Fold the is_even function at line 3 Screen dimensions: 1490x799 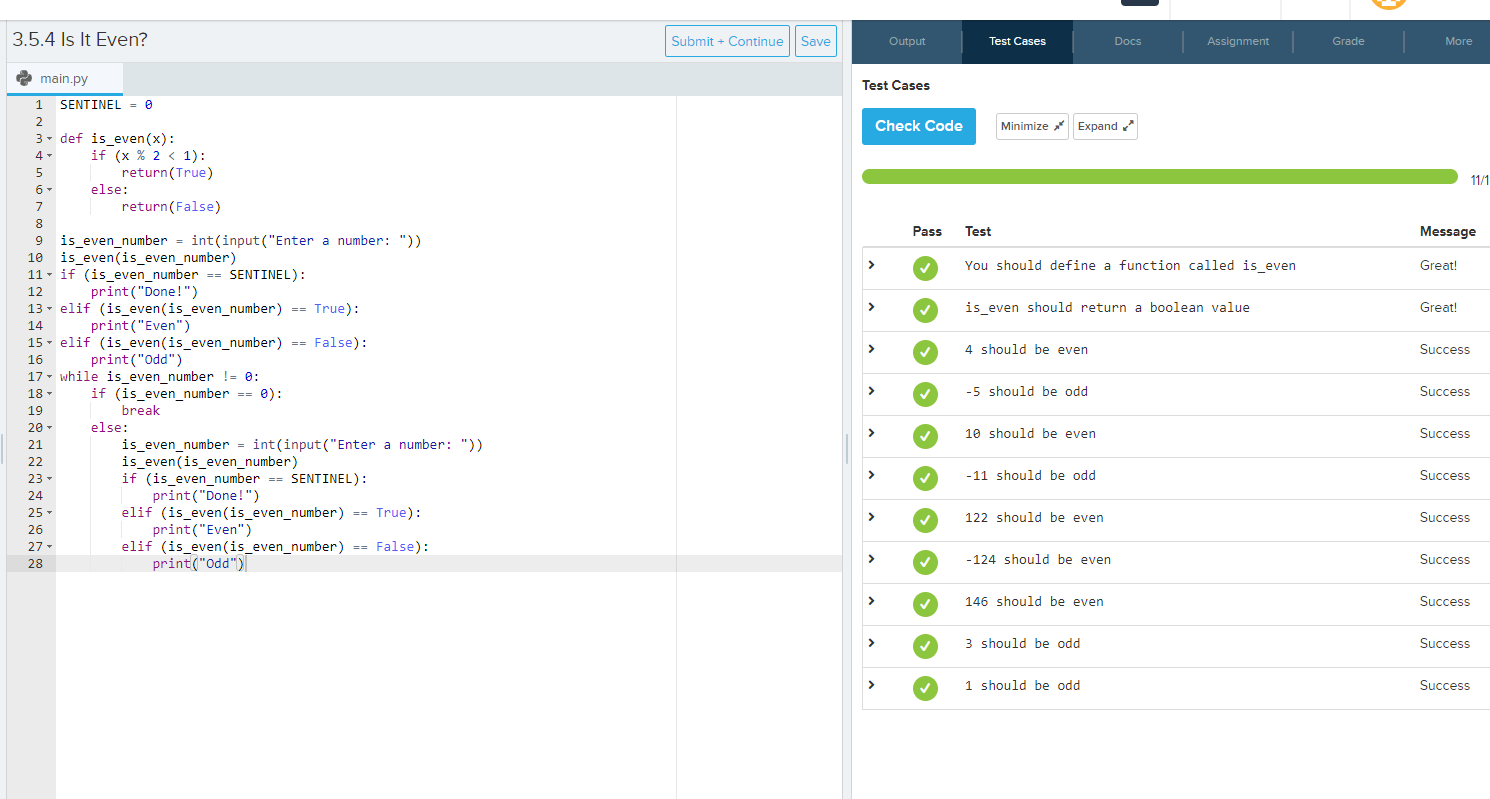click(50, 139)
